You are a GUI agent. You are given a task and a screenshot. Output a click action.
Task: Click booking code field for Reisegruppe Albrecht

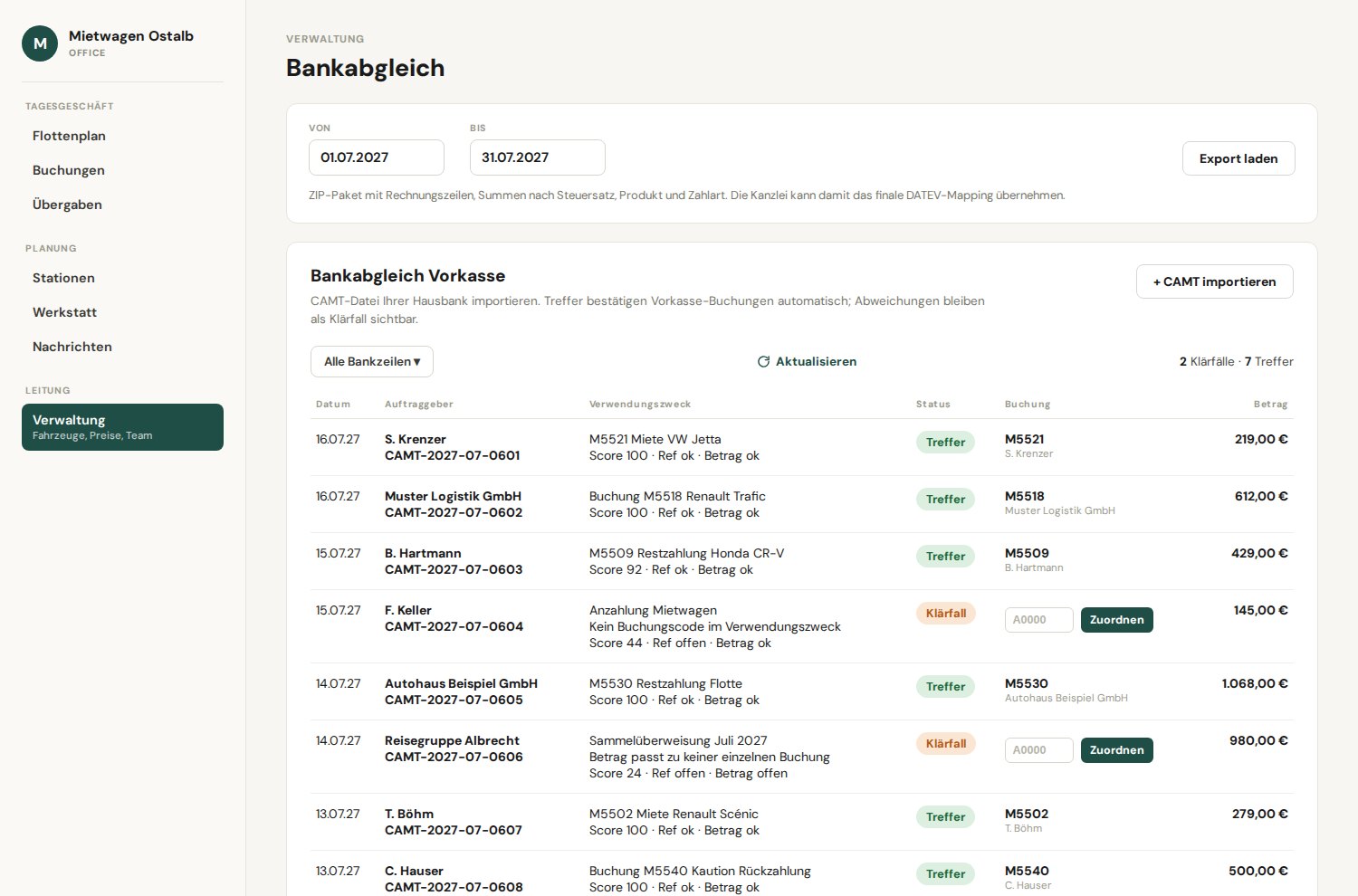pyautogui.click(x=1039, y=750)
